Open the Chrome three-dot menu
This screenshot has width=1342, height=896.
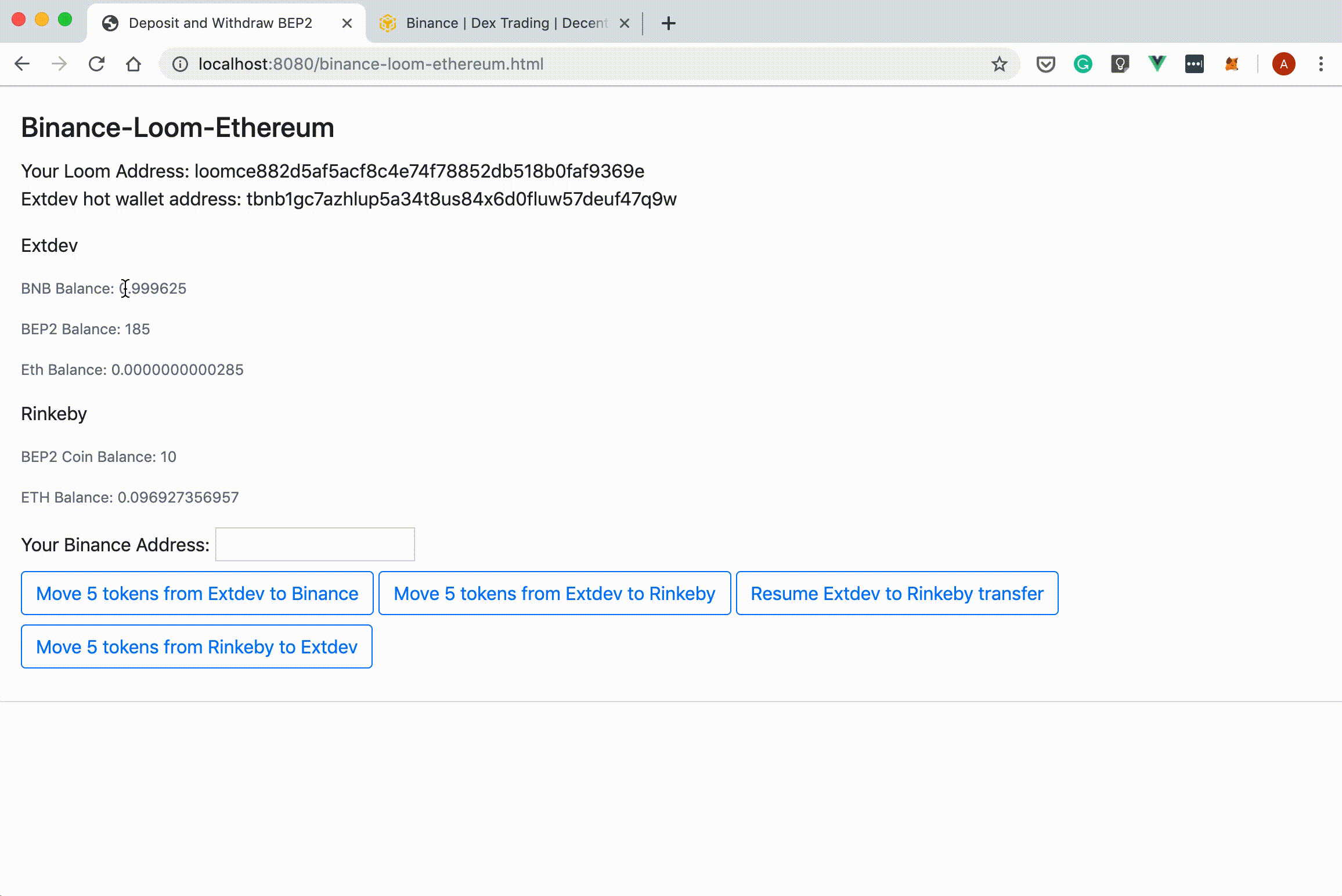pos(1321,64)
